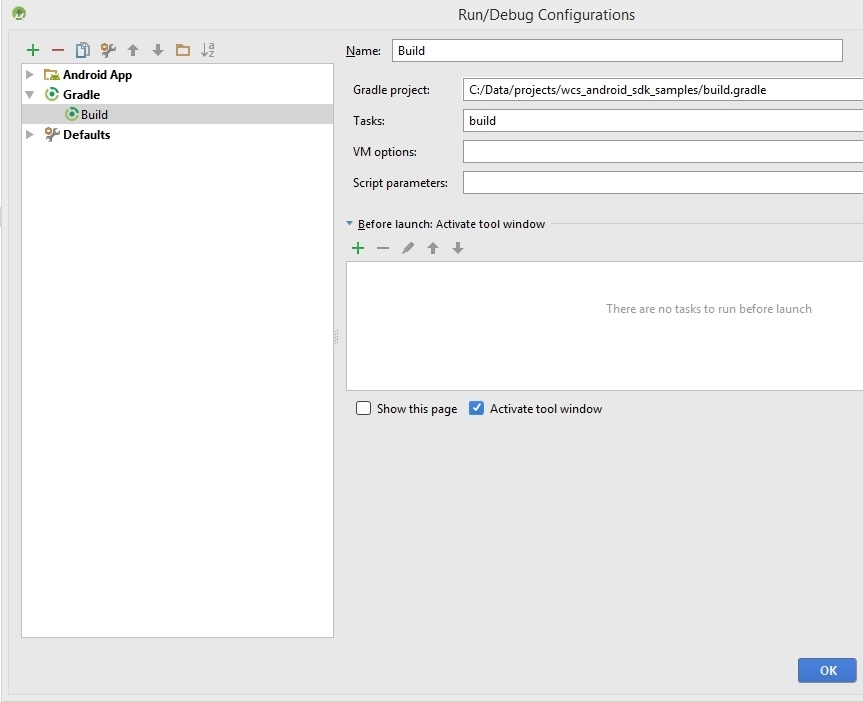
Task: Collapse the Gradle tree node
Action: coord(30,95)
